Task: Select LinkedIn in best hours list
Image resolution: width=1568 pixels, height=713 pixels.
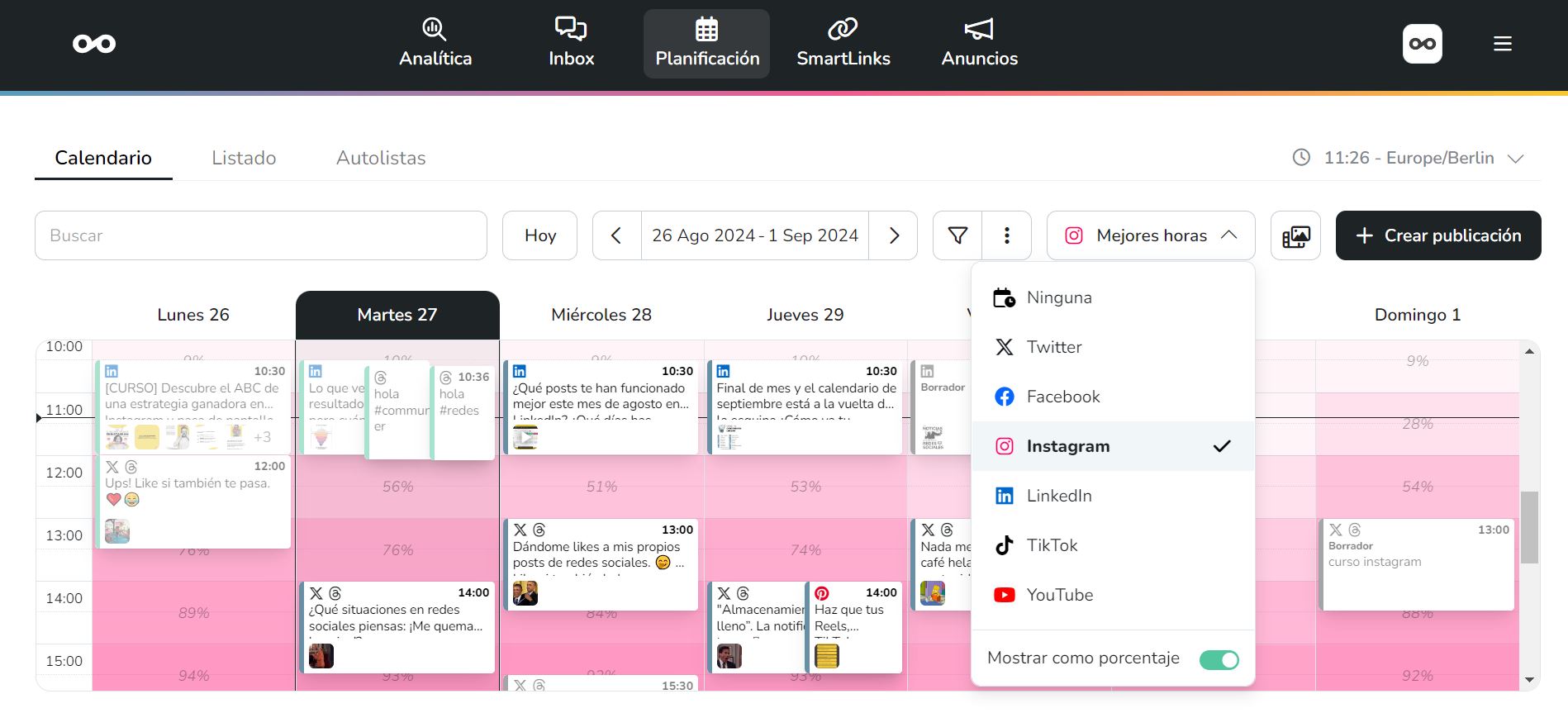Action: click(1113, 496)
